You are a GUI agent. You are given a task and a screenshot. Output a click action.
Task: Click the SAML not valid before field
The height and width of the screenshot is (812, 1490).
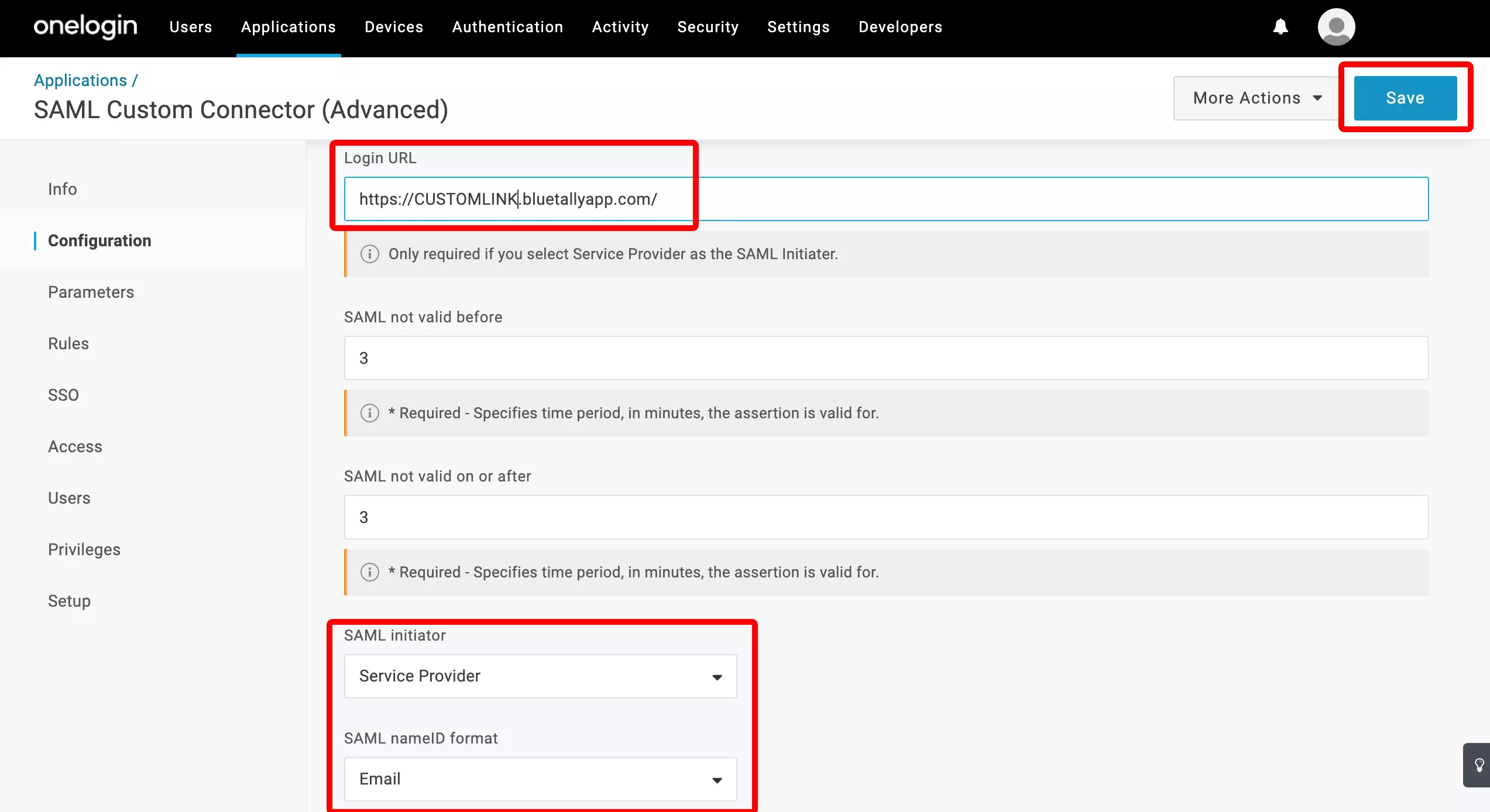(886, 358)
